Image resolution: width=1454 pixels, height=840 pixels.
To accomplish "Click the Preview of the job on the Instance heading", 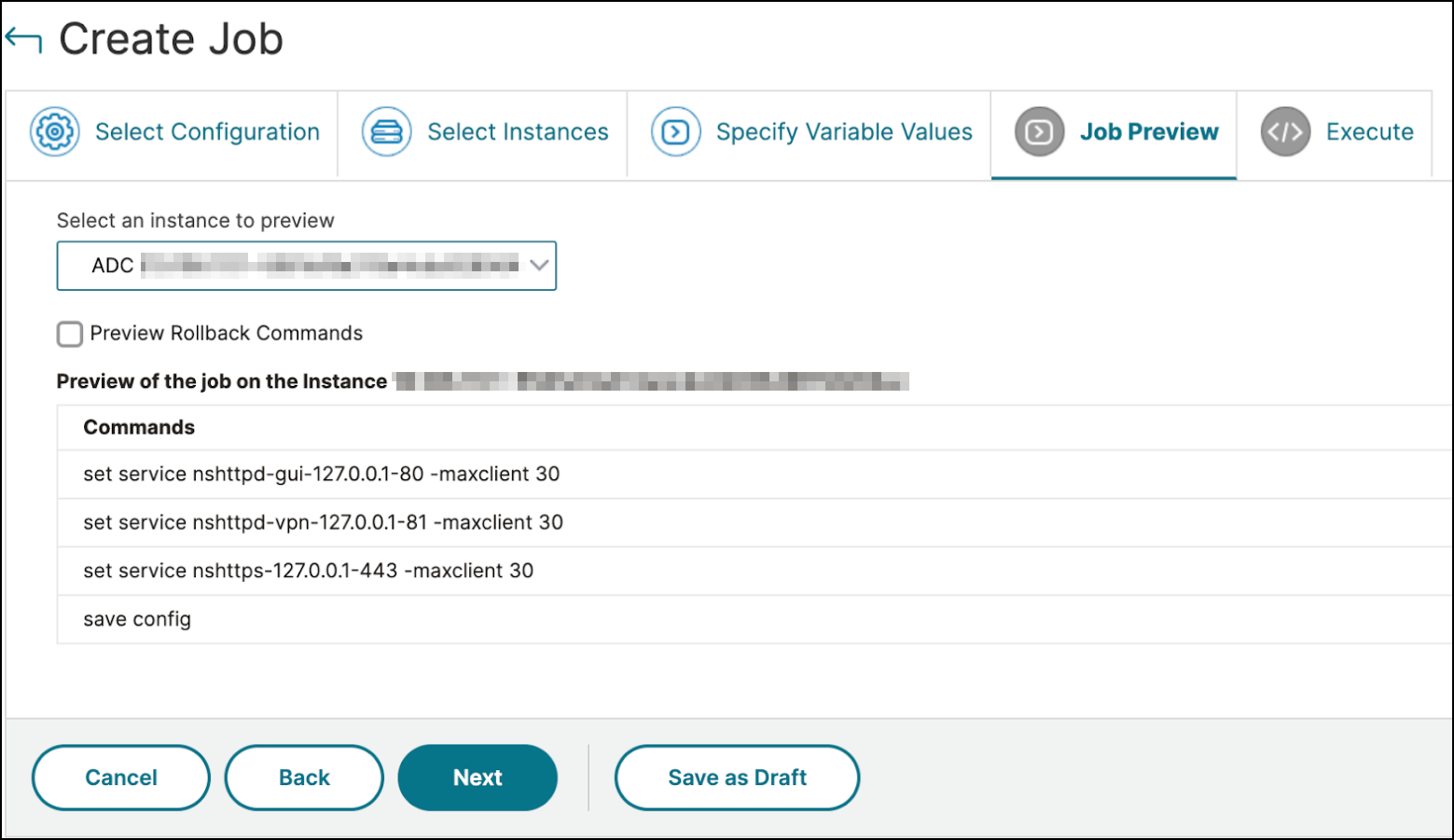I will (x=222, y=381).
